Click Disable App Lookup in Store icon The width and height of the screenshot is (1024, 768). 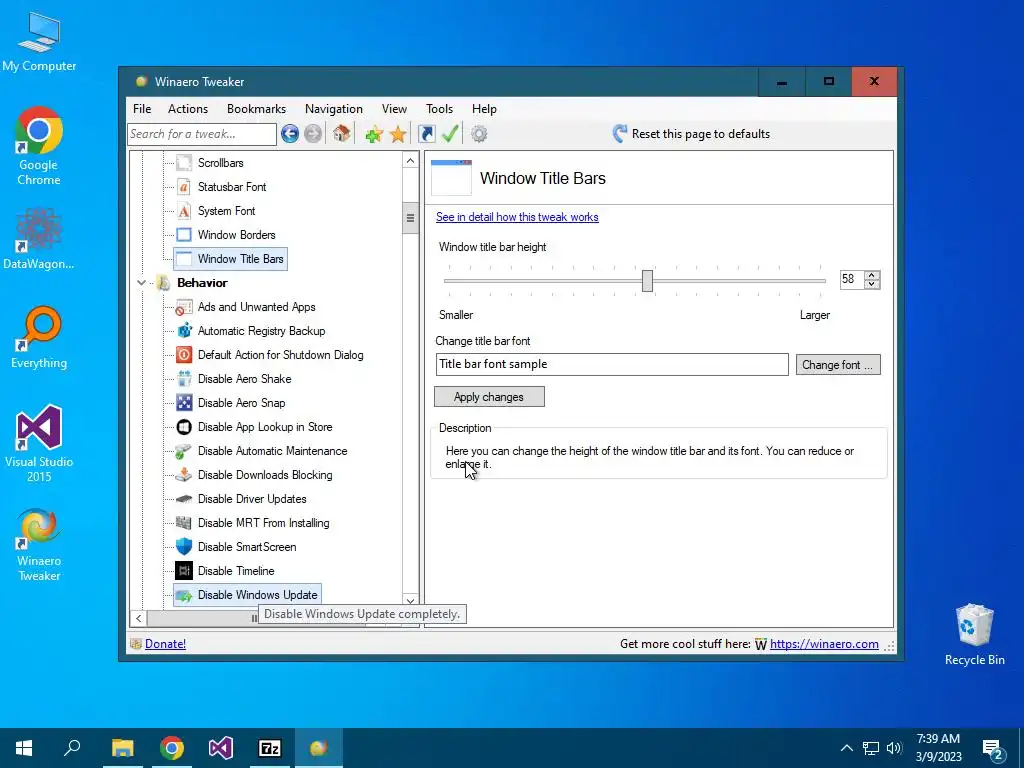point(184,426)
